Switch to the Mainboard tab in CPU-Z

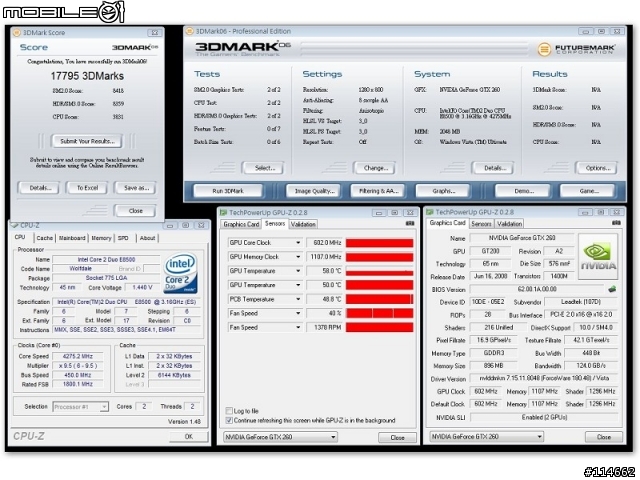click(72, 238)
